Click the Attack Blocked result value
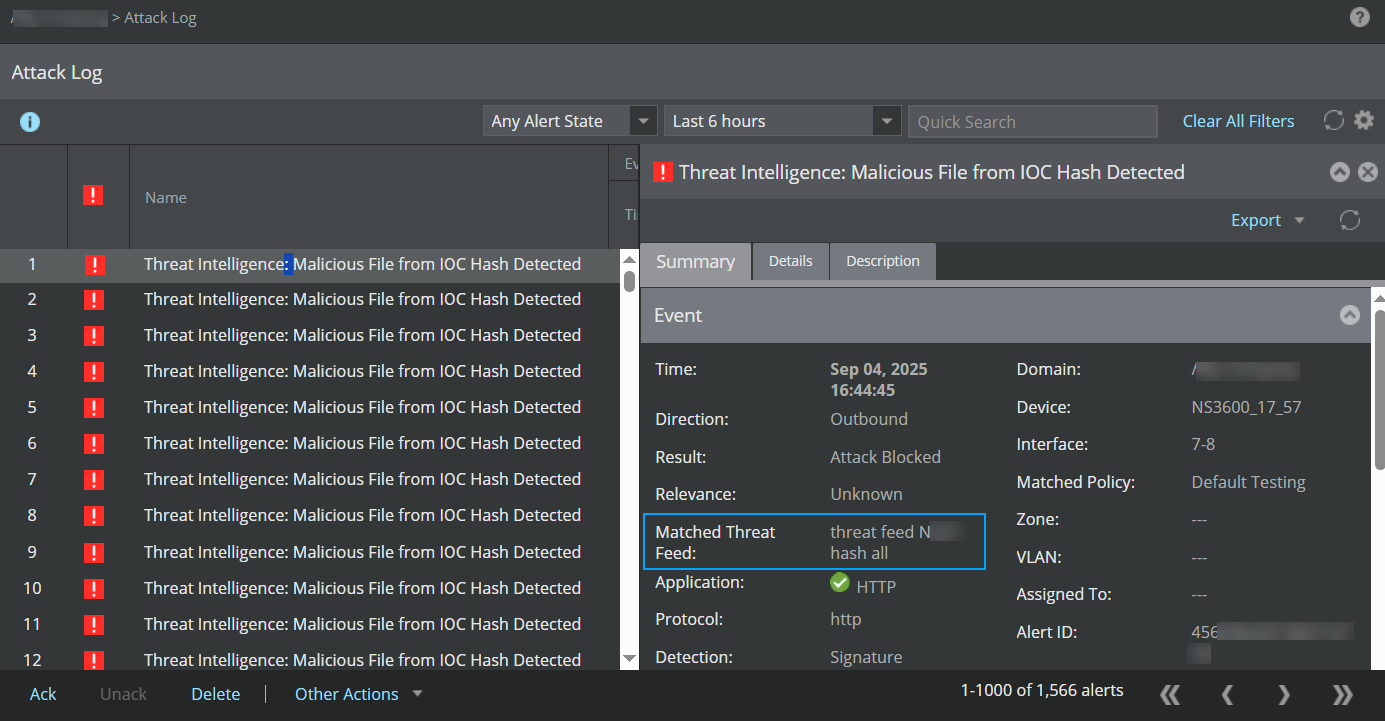The image size is (1385, 721). [x=885, y=457]
